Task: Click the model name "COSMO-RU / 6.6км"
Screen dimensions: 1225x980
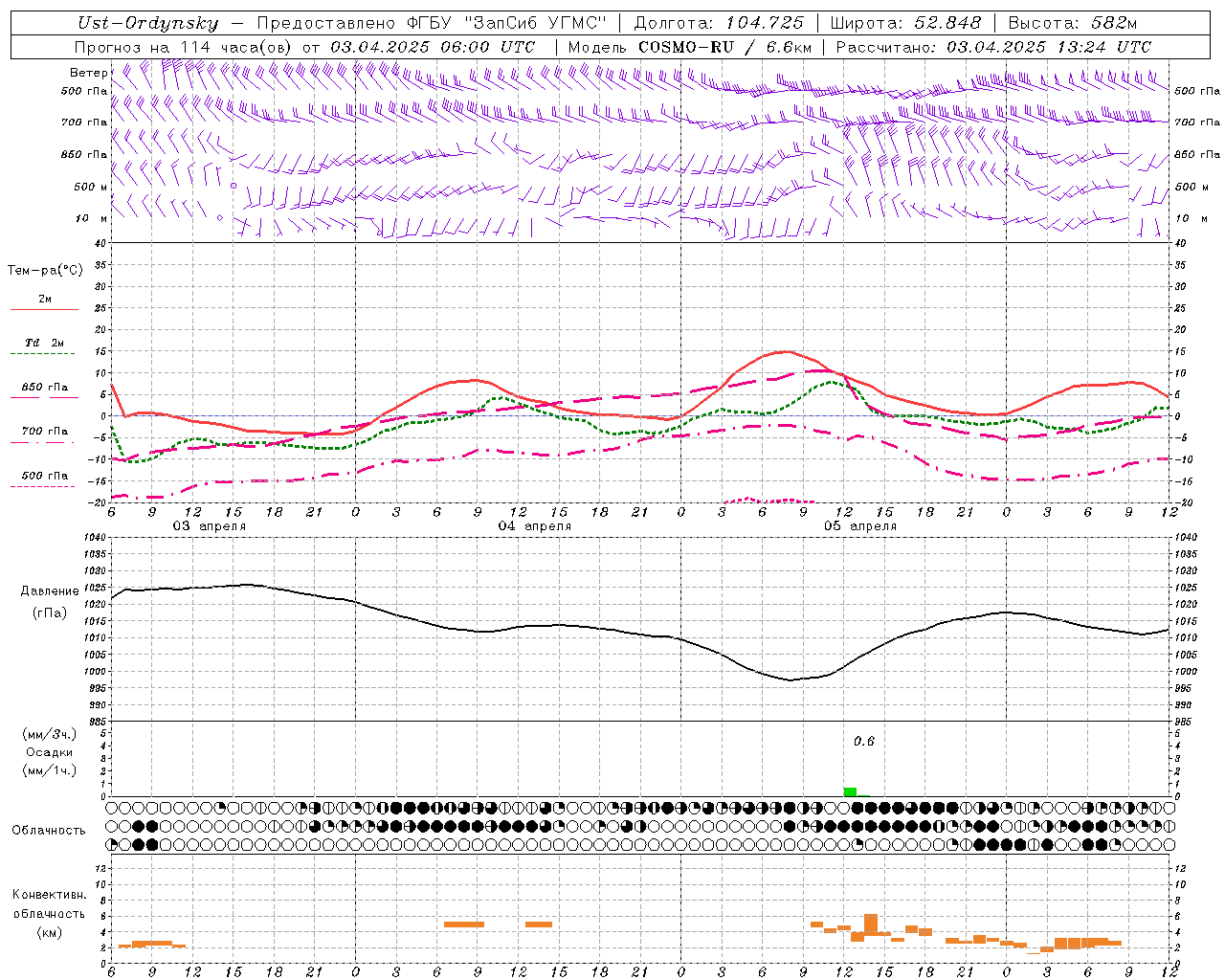Action: tap(725, 47)
